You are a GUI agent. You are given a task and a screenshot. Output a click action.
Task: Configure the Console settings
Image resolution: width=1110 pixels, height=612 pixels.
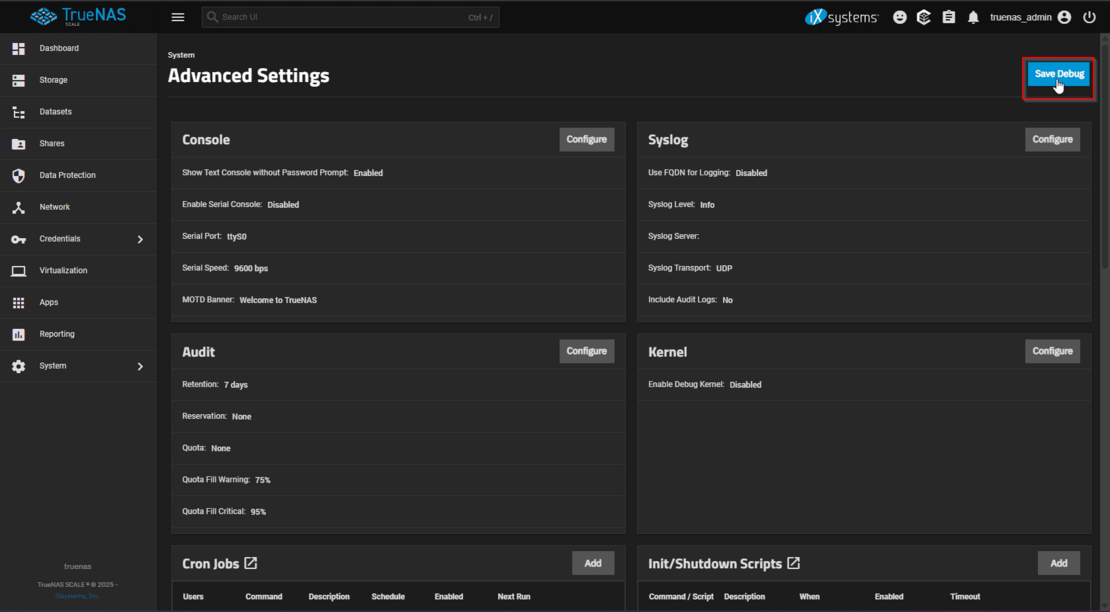click(x=586, y=139)
